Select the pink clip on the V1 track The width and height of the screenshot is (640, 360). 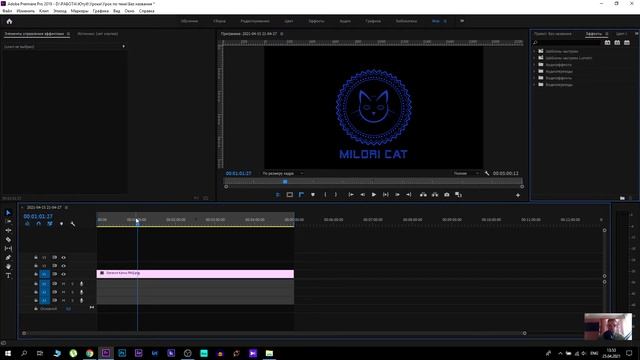click(195, 273)
